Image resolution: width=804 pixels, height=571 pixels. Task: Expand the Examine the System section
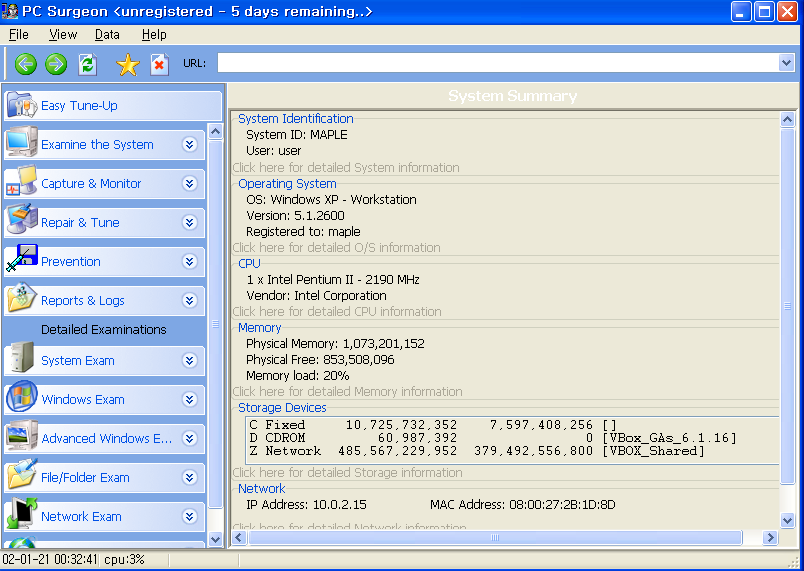(x=190, y=145)
